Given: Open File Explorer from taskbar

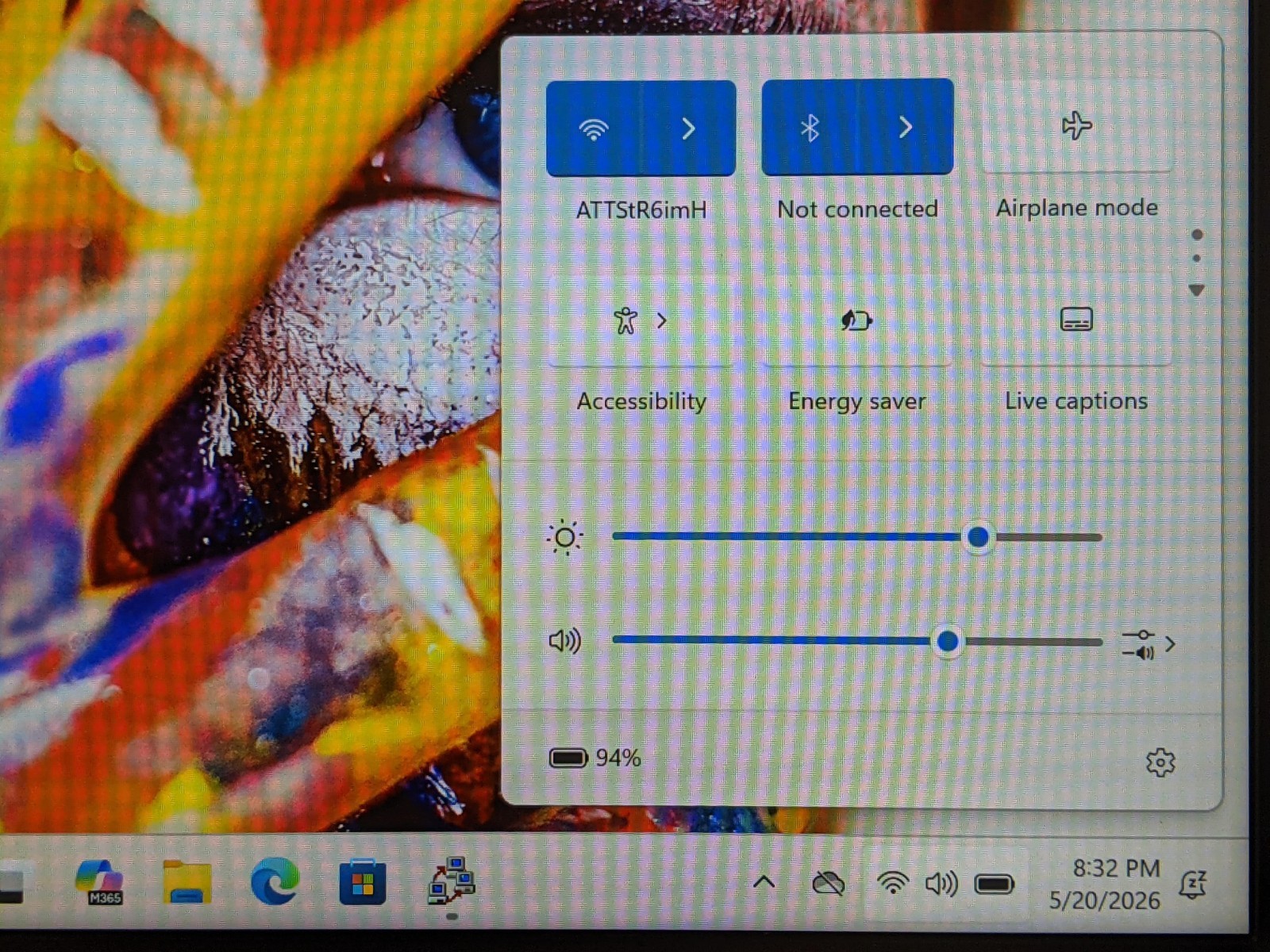Looking at the screenshot, I should (x=187, y=881).
